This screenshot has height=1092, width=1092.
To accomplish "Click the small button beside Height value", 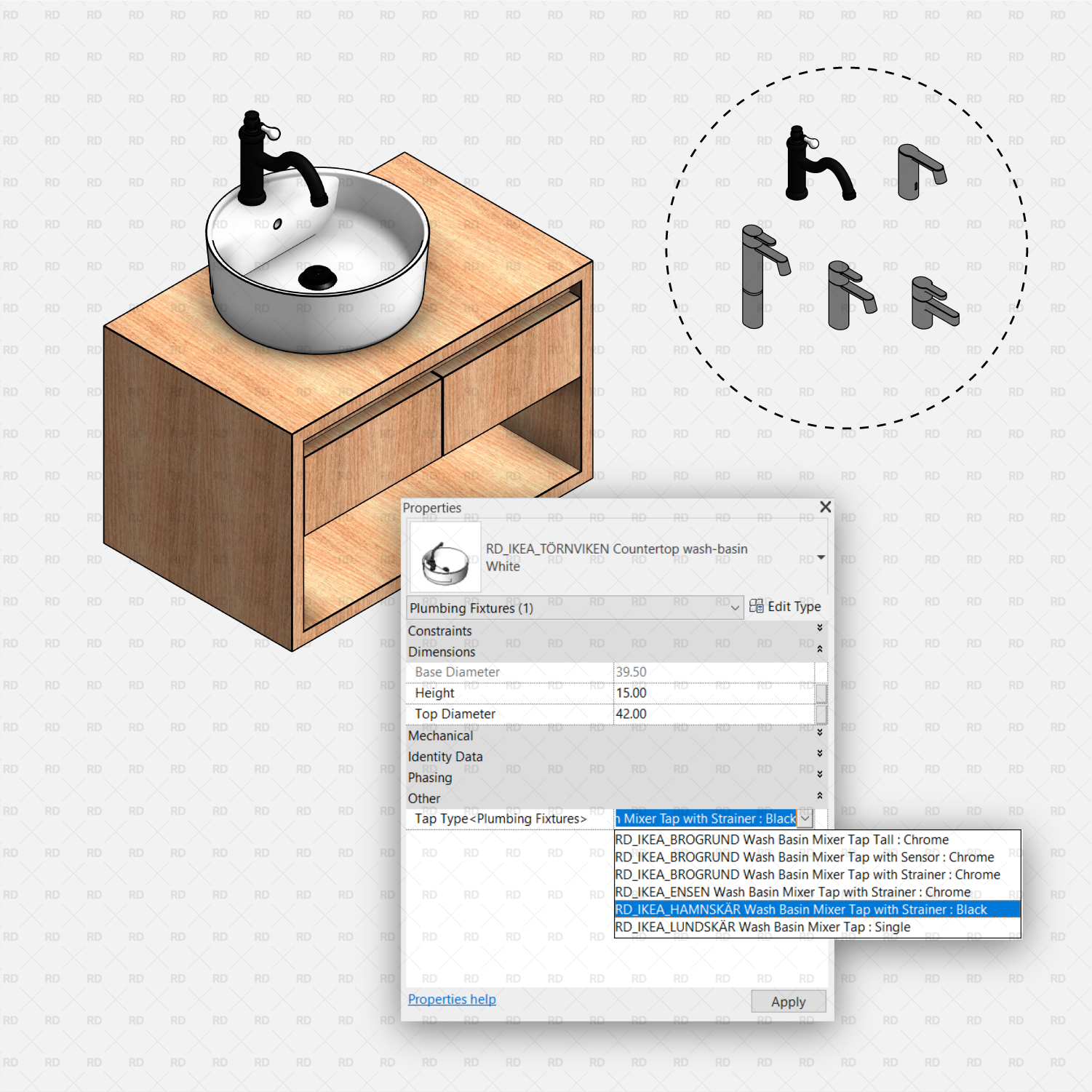I will [x=821, y=693].
